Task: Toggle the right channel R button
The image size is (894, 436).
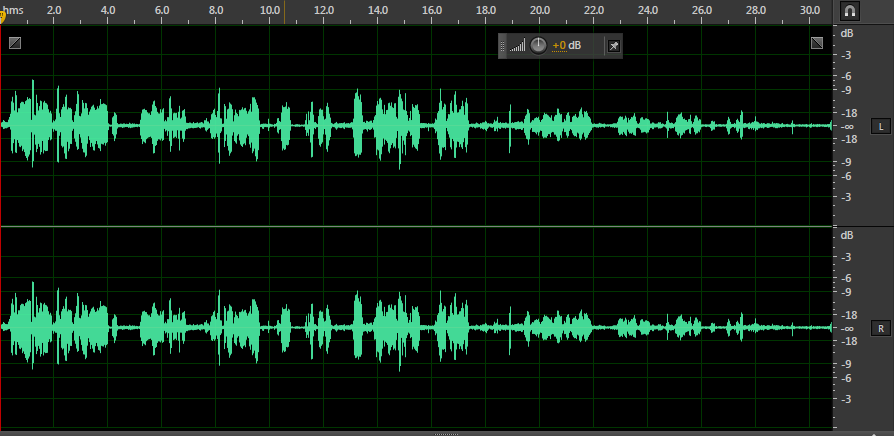Action: tap(881, 328)
